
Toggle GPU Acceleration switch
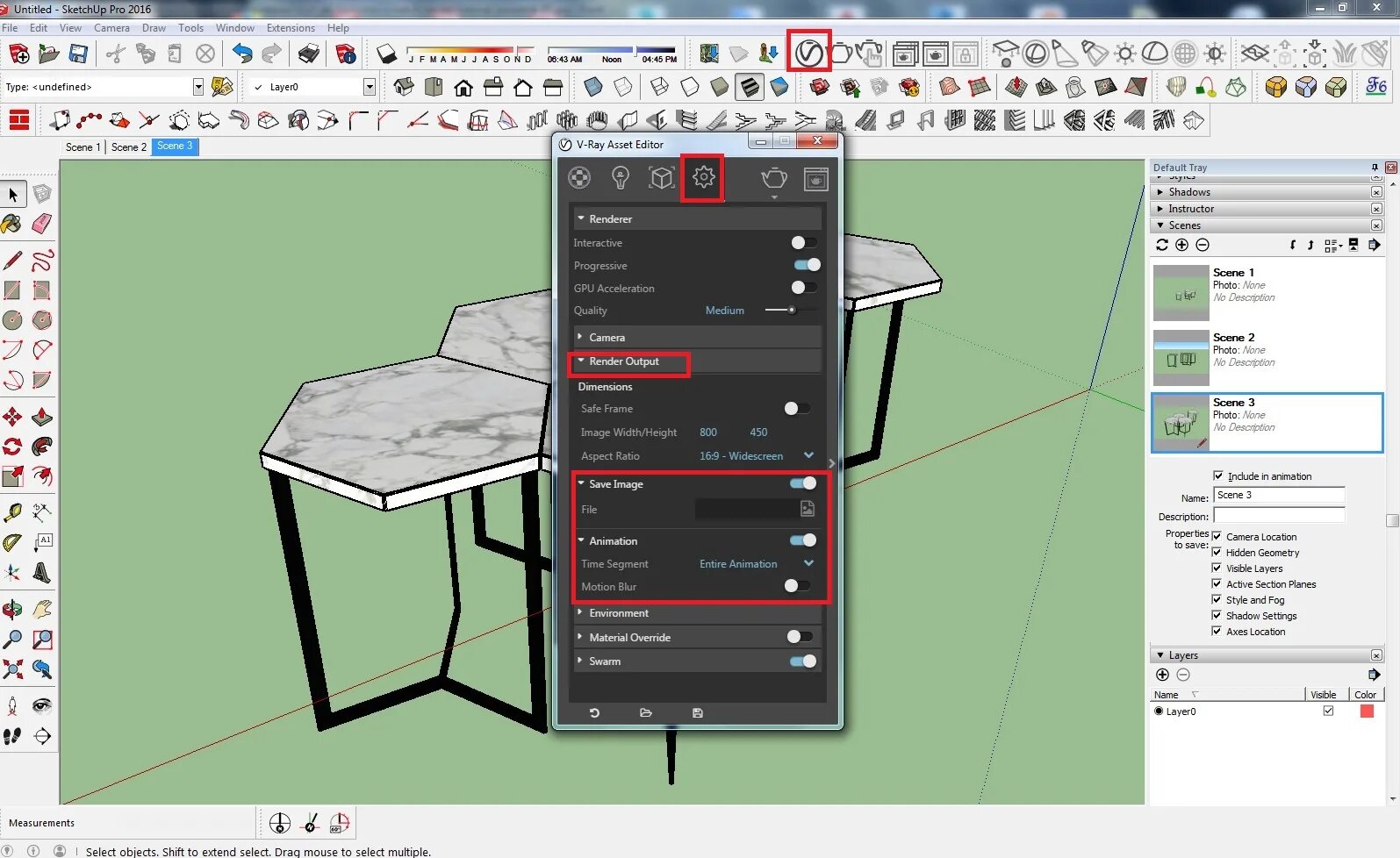point(804,288)
